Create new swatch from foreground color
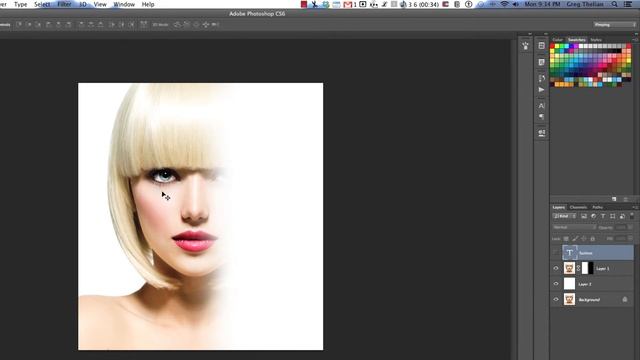The height and width of the screenshot is (360, 640). point(614,199)
